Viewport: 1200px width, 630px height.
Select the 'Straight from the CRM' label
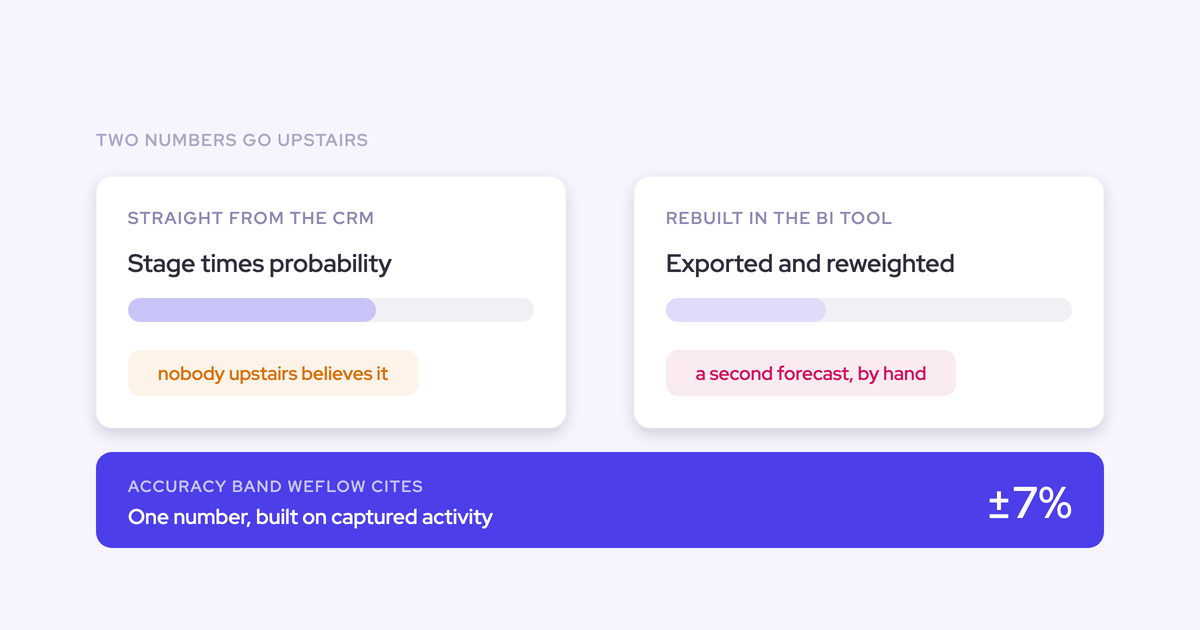pos(251,218)
